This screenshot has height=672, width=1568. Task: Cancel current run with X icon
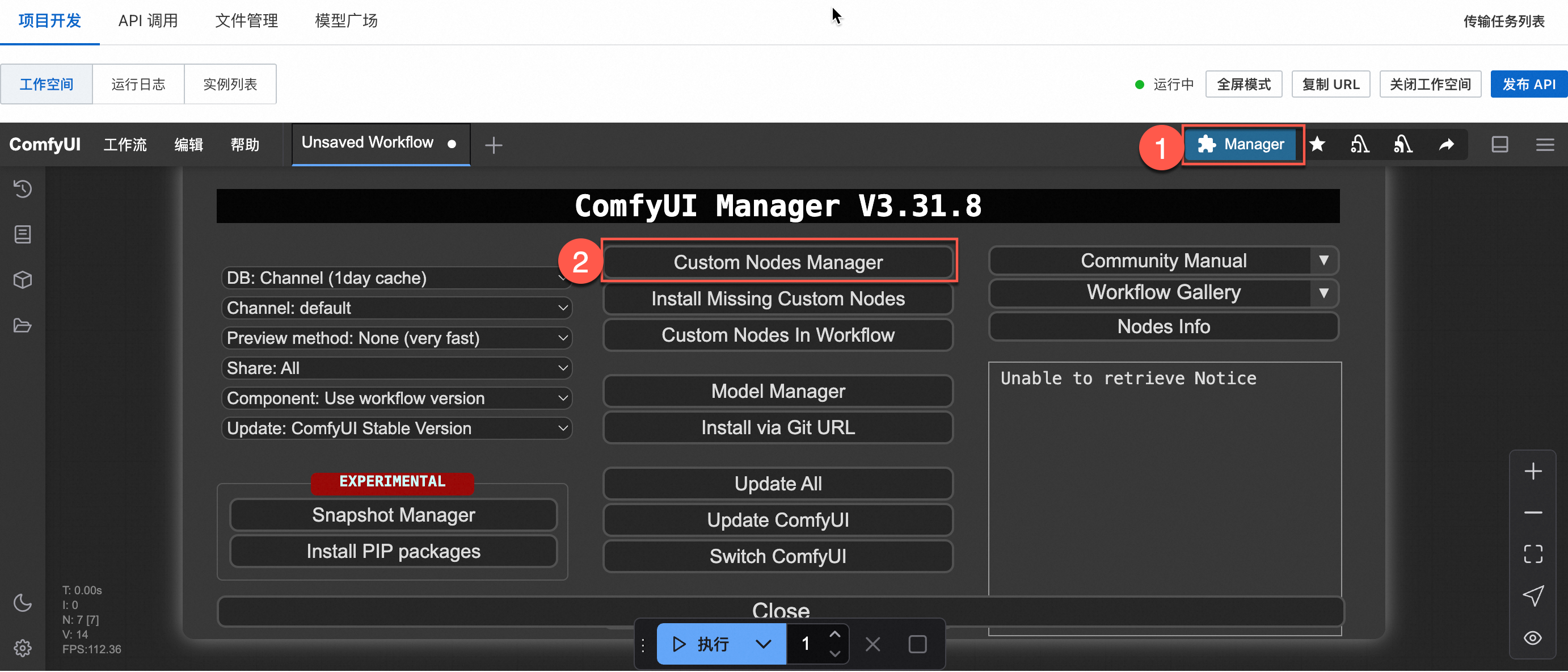pos(872,644)
